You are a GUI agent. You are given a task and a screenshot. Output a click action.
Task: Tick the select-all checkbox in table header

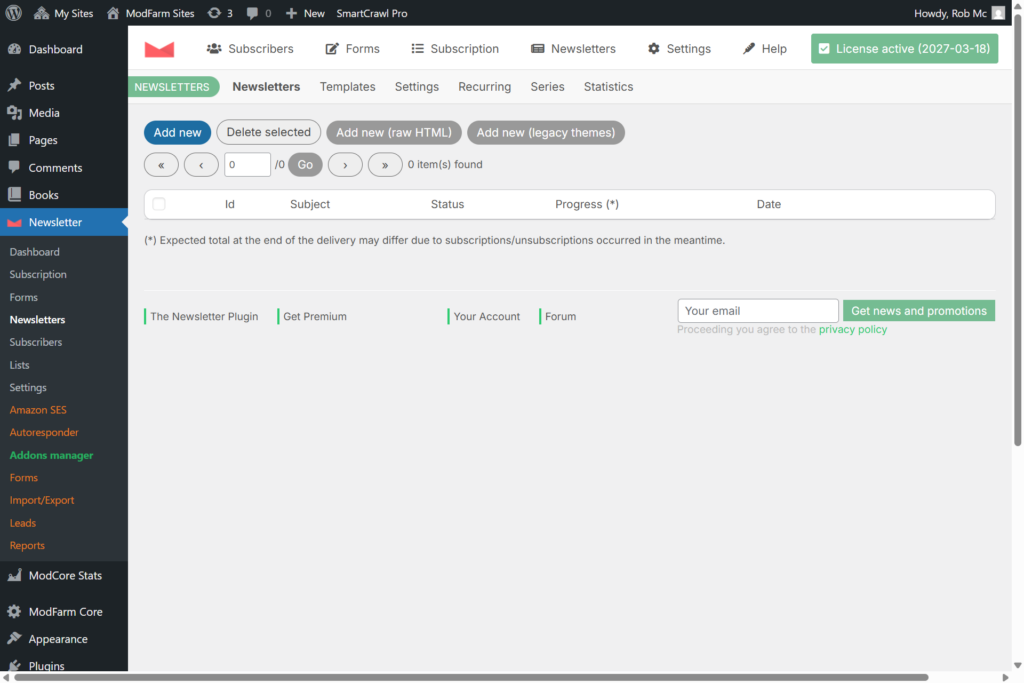coord(159,204)
